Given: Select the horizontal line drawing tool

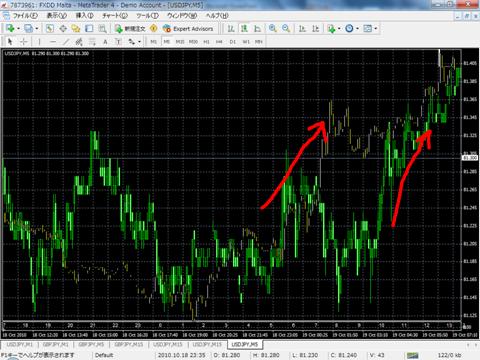Looking at the screenshot, I should (53, 42).
